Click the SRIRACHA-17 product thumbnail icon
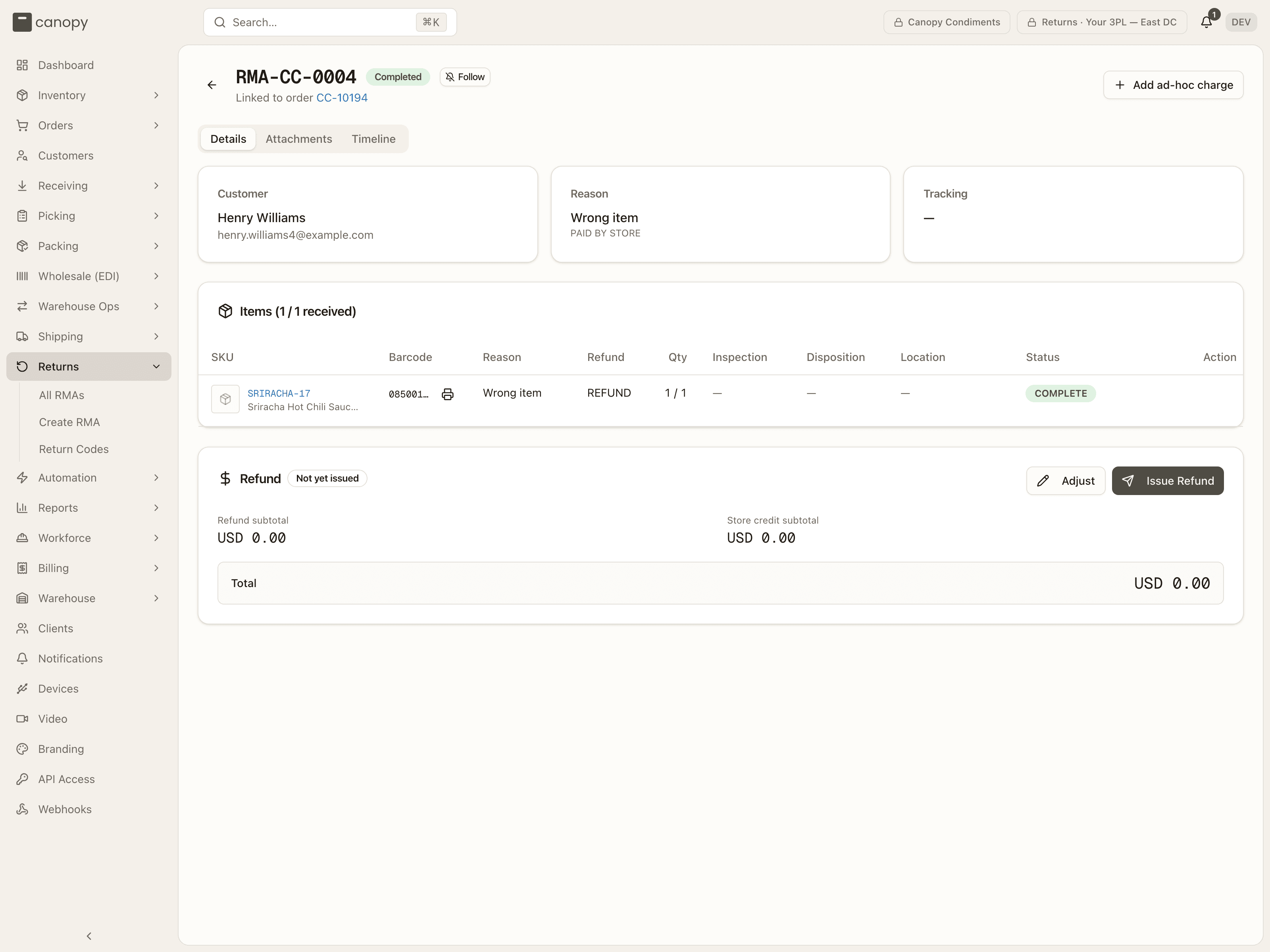1270x952 pixels. click(x=225, y=399)
